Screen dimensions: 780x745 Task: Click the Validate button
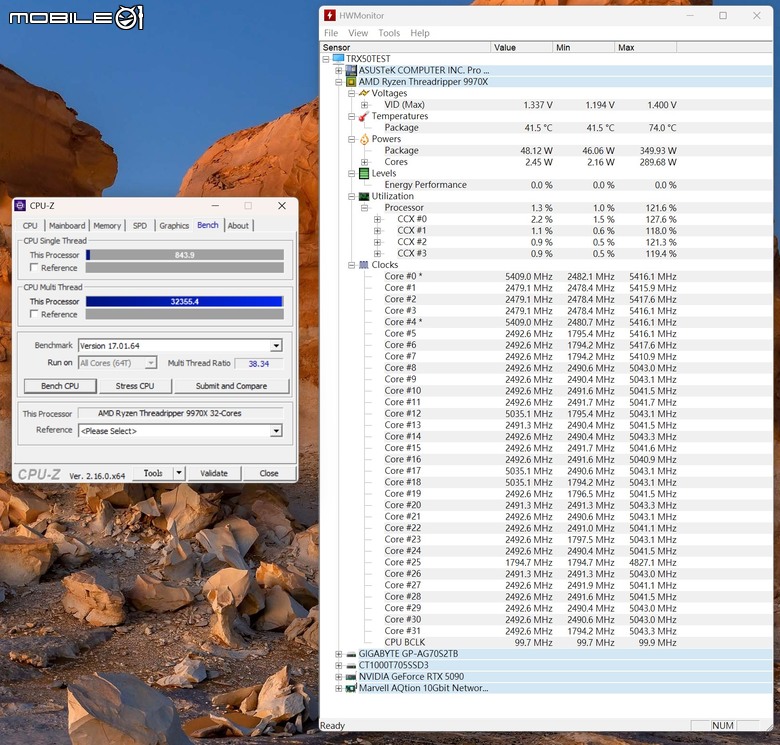pos(214,473)
